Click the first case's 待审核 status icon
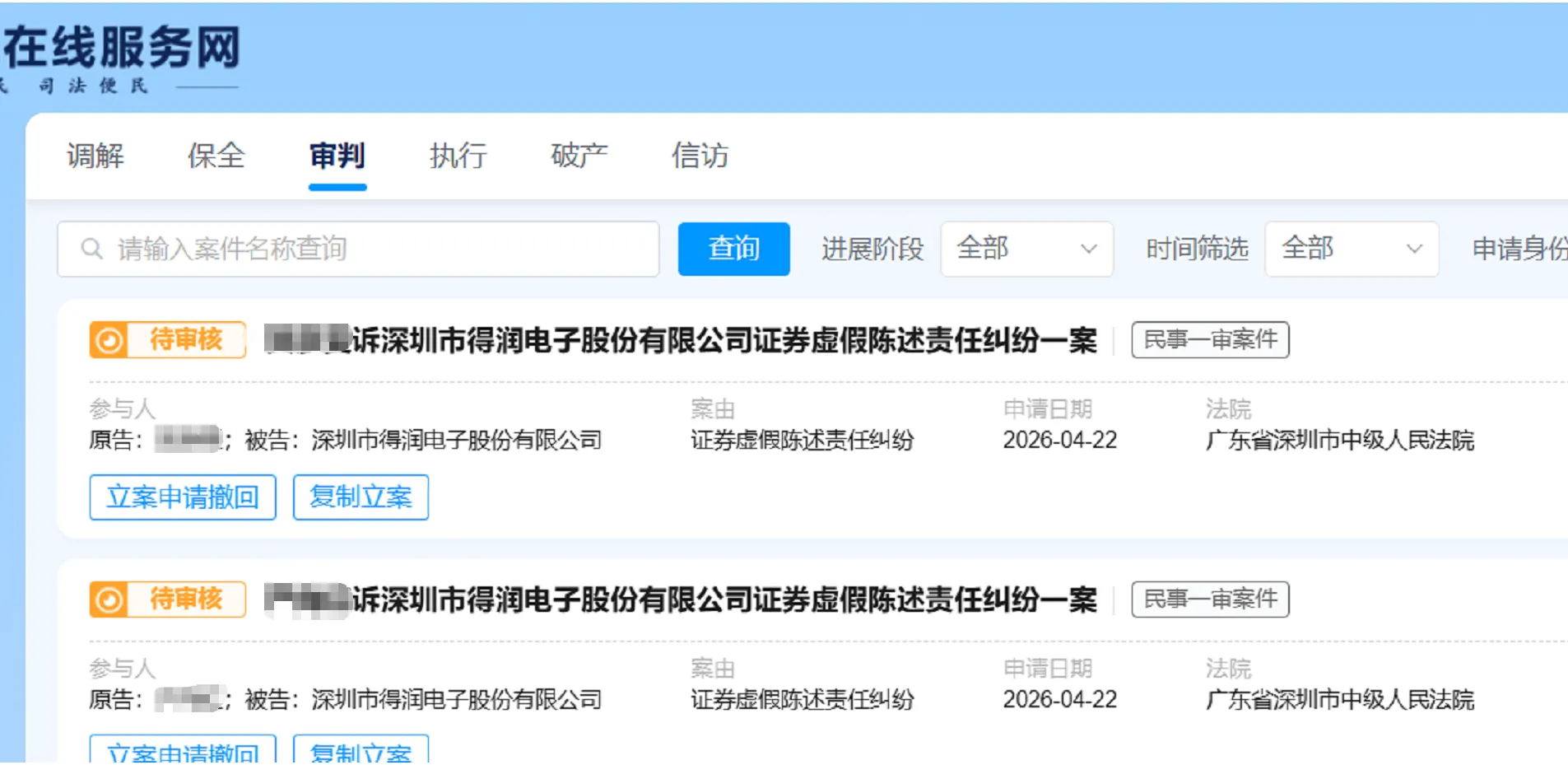 tap(109, 340)
